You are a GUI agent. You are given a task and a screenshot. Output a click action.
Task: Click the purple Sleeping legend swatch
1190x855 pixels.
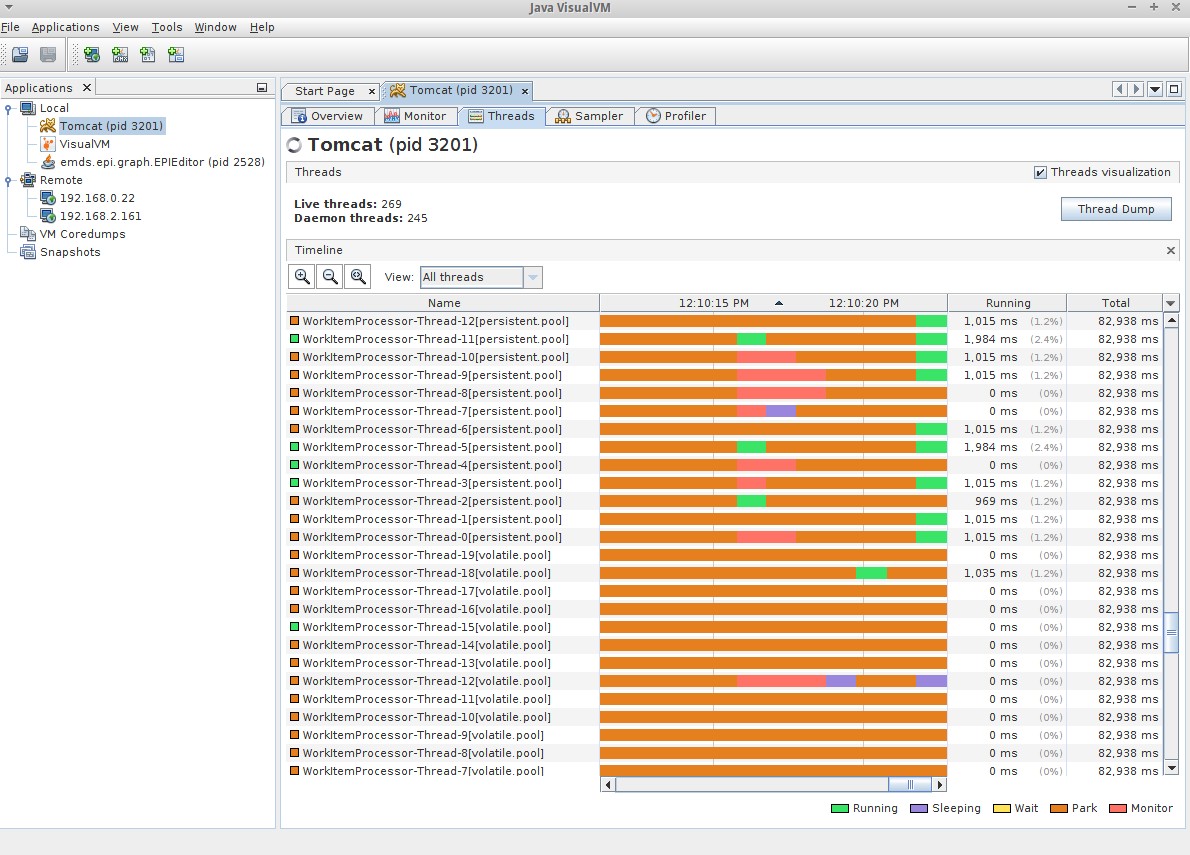[x=918, y=808]
